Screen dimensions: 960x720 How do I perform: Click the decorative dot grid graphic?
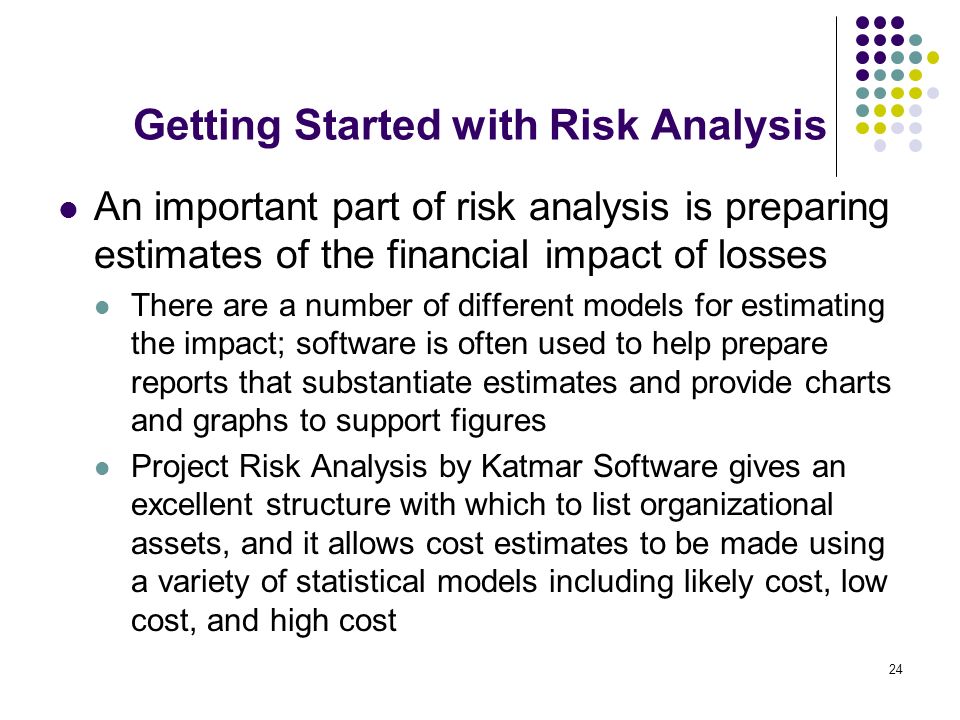897,84
